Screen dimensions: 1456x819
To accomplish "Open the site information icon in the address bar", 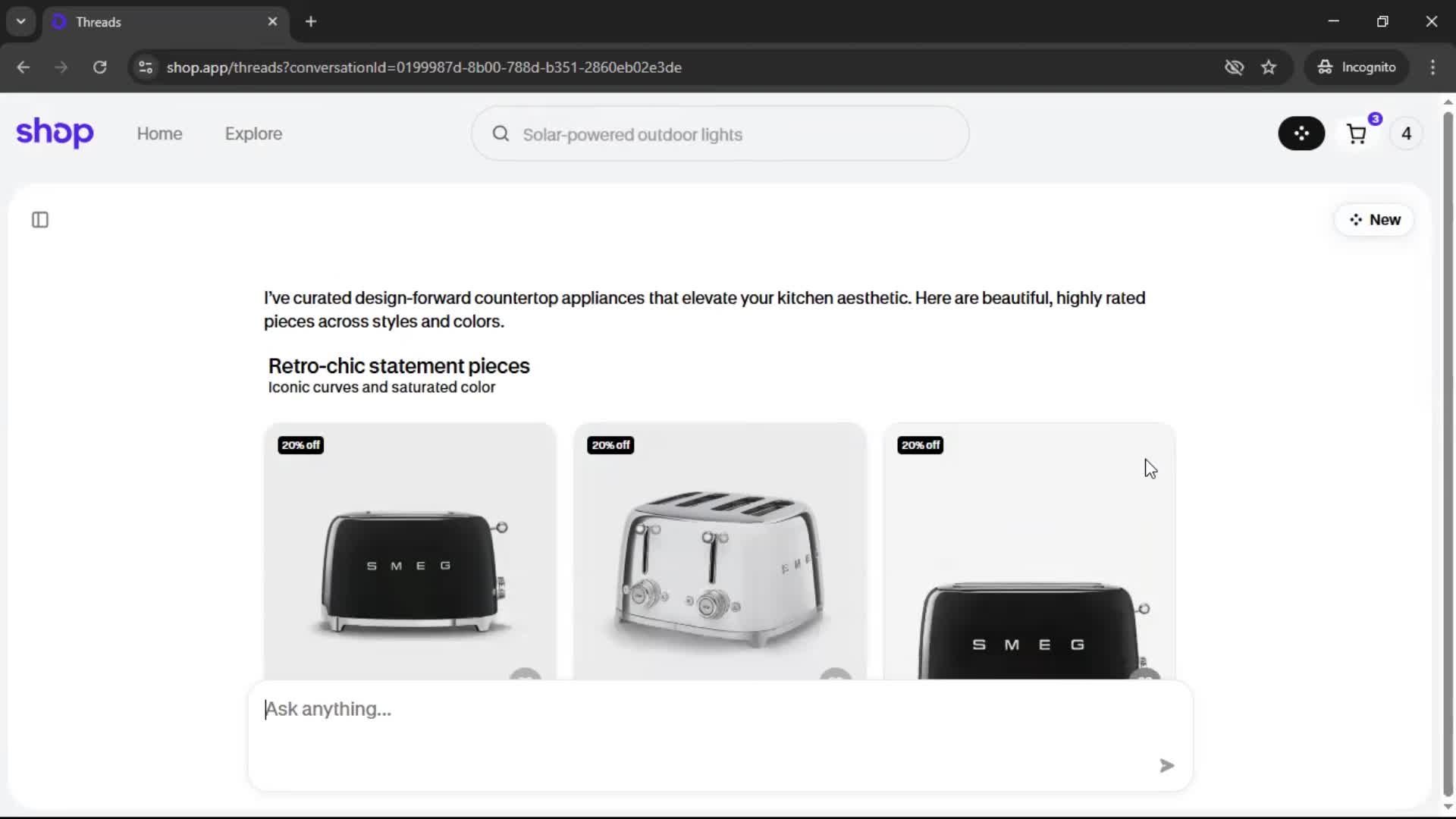I will (x=146, y=67).
